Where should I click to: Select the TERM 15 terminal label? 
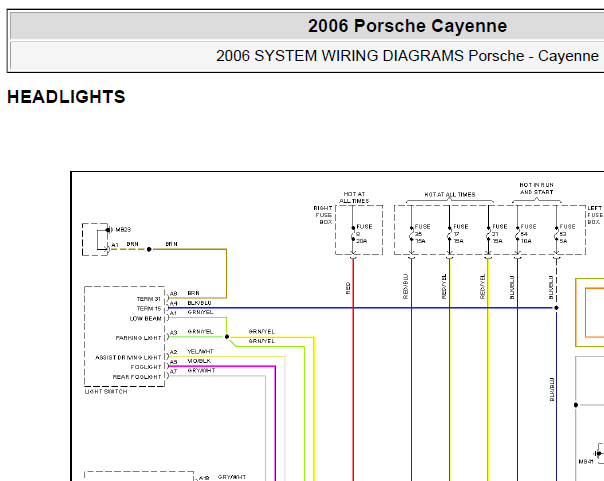[149, 308]
